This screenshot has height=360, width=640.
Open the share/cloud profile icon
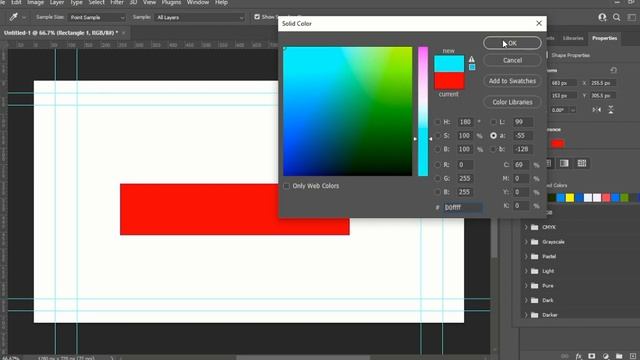[602, 17]
